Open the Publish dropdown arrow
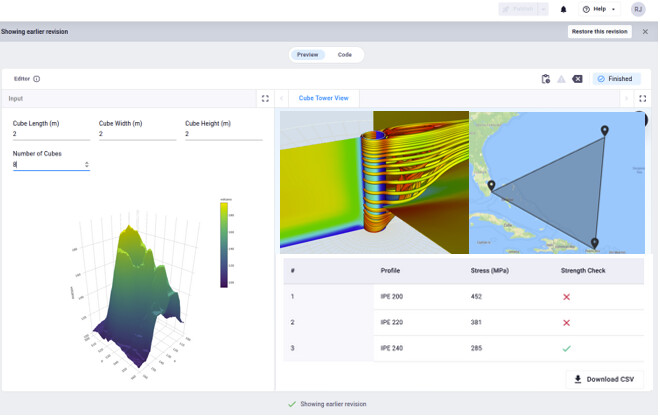 click(x=543, y=9)
